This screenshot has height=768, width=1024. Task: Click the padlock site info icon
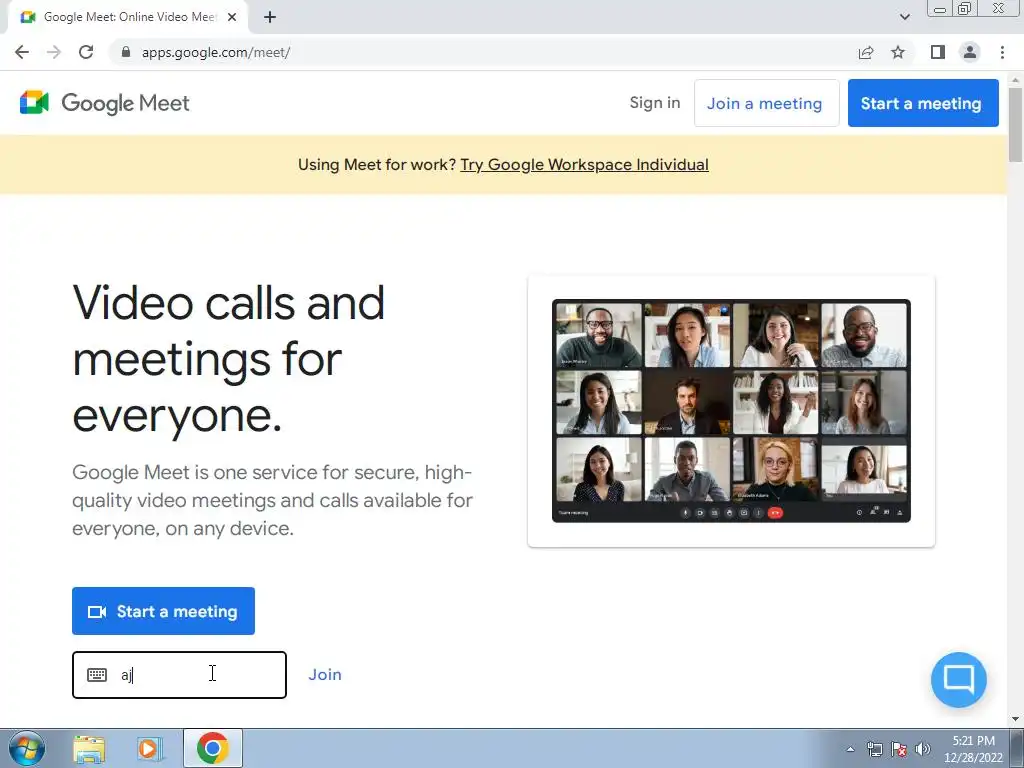pyautogui.click(x=126, y=52)
